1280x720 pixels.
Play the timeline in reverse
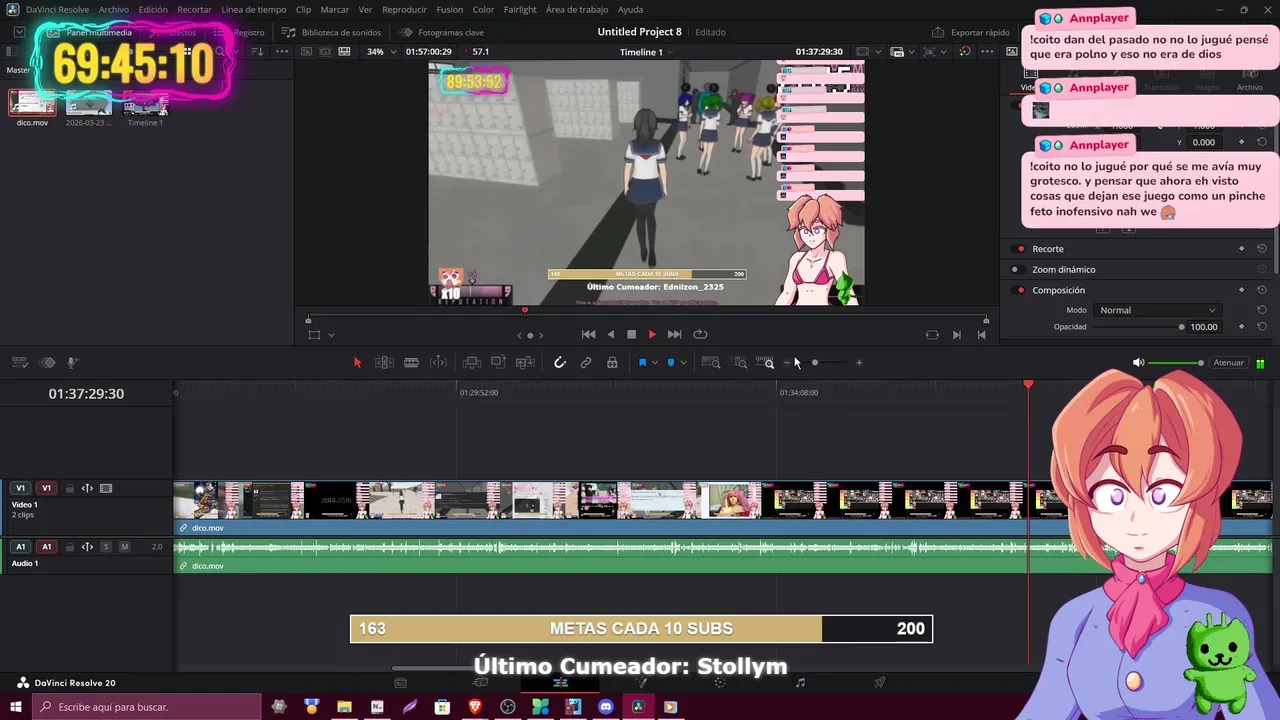(x=611, y=335)
